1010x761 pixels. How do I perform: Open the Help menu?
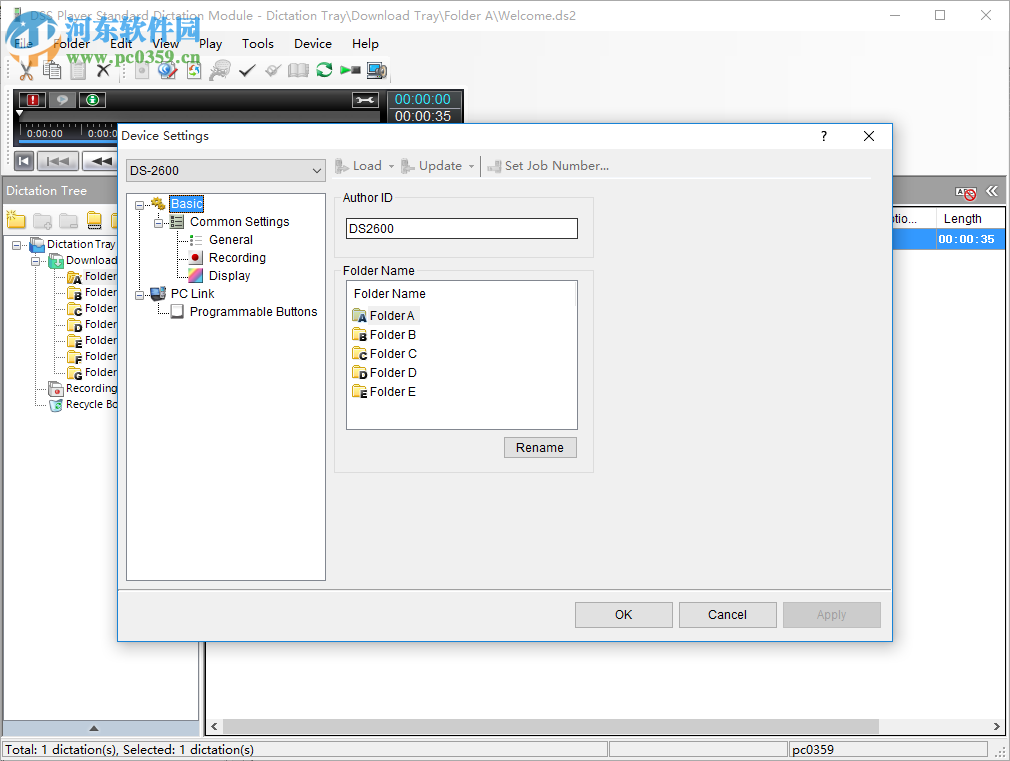pyautogui.click(x=365, y=44)
